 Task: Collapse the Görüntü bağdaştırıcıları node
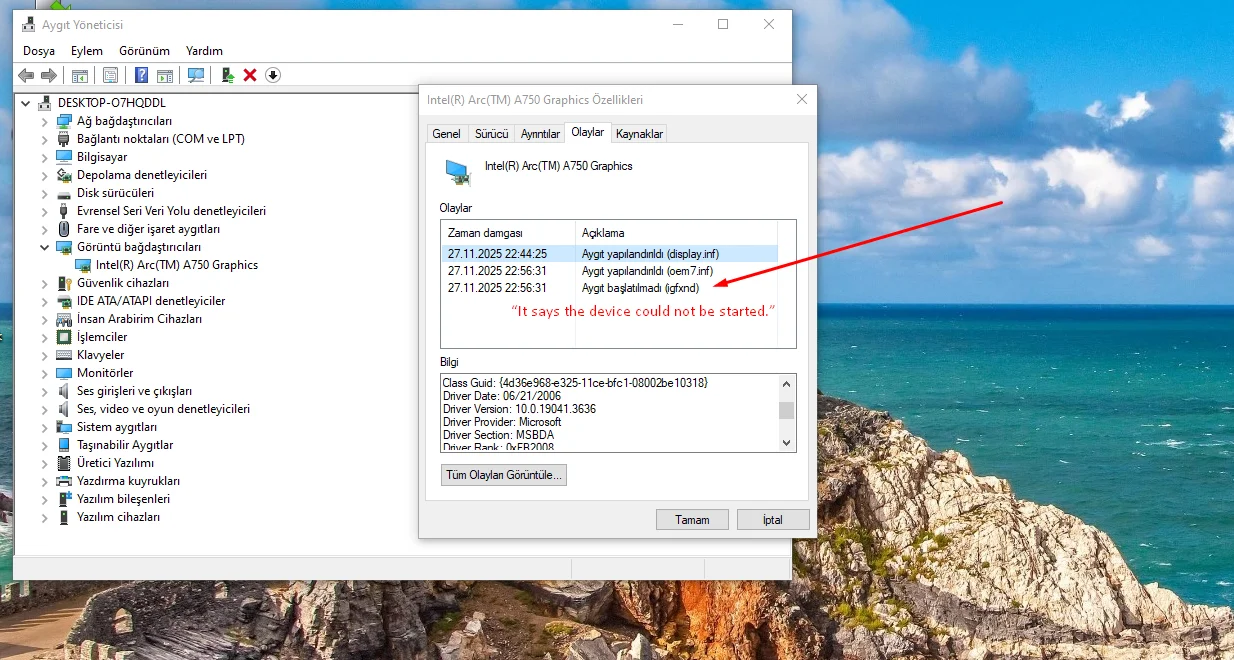pyautogui.click(x=44, y=247)
